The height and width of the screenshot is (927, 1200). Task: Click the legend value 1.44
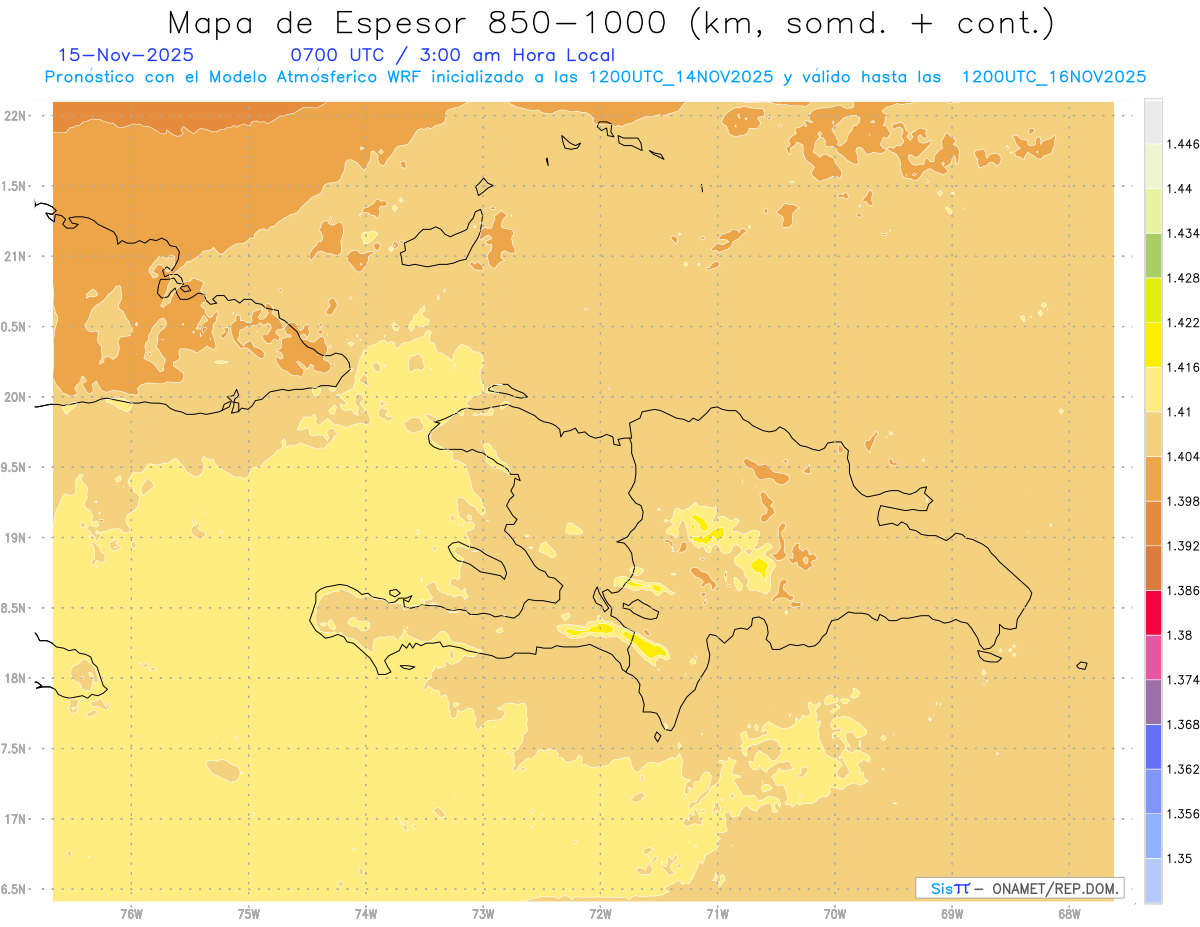coord(1181,189)
